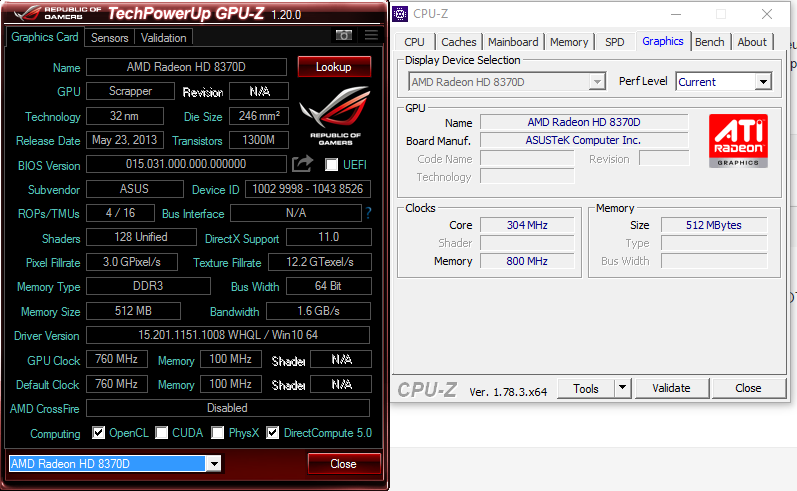The image size is (797, 491).
Task: Click the Bus Width 64 Bit value
Action: tap(328, 286)
